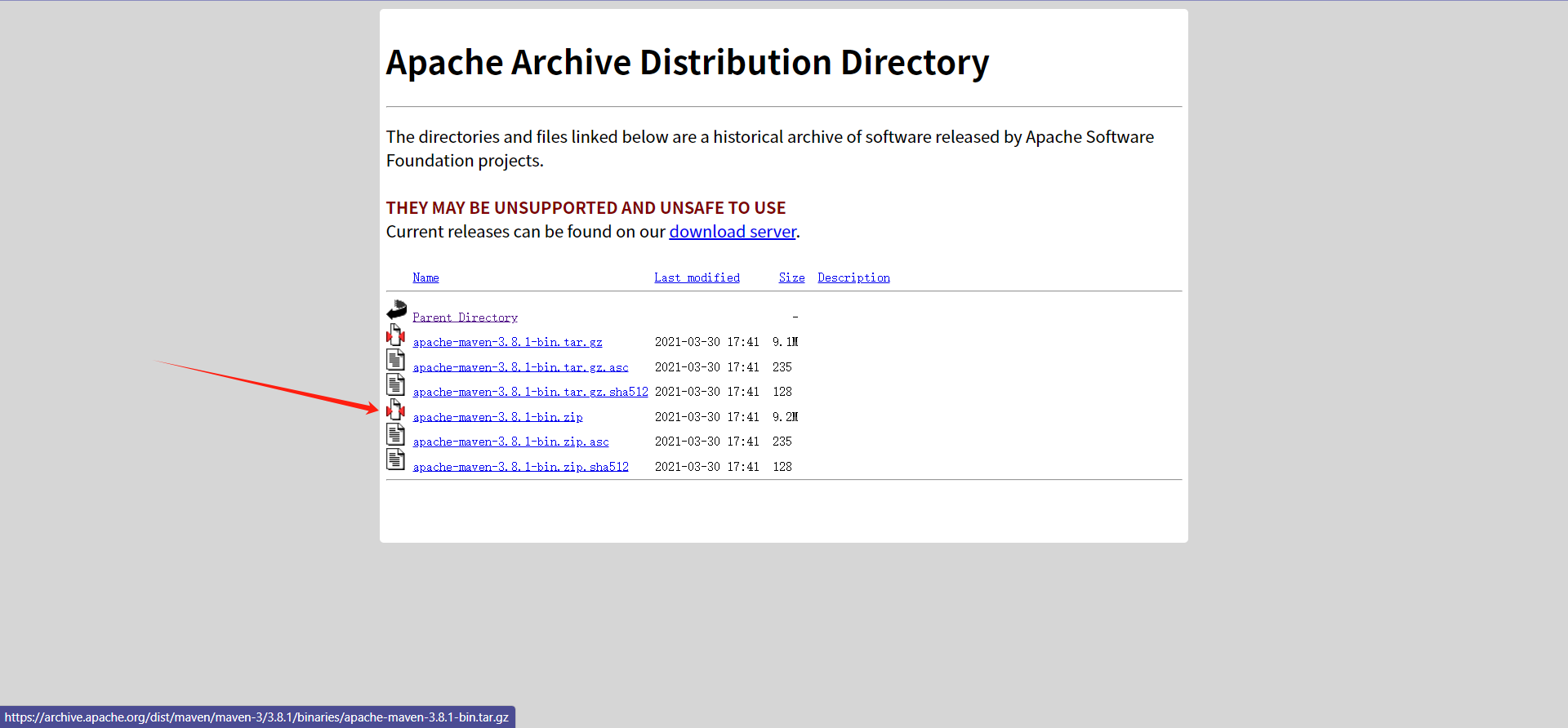Image resolution: width=1568 pixels, height=728 pixels.
Task: Sort listing by Name column
Action: coord(425,277)
